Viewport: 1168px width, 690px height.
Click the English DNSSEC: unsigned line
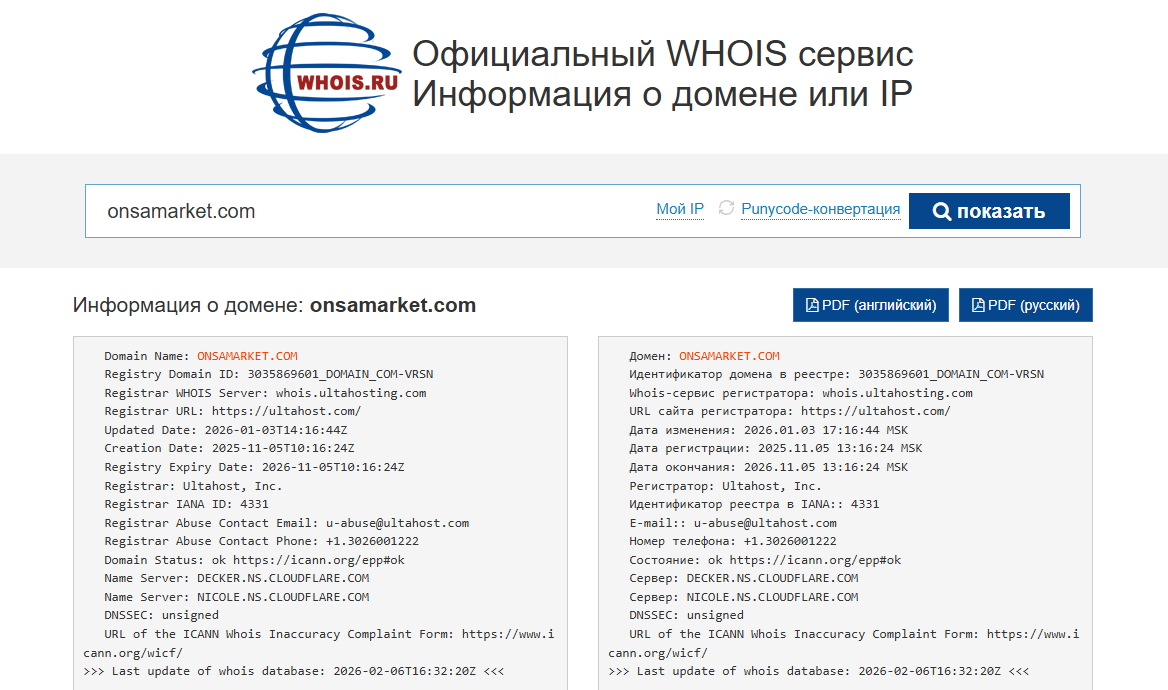coord(162,615)
